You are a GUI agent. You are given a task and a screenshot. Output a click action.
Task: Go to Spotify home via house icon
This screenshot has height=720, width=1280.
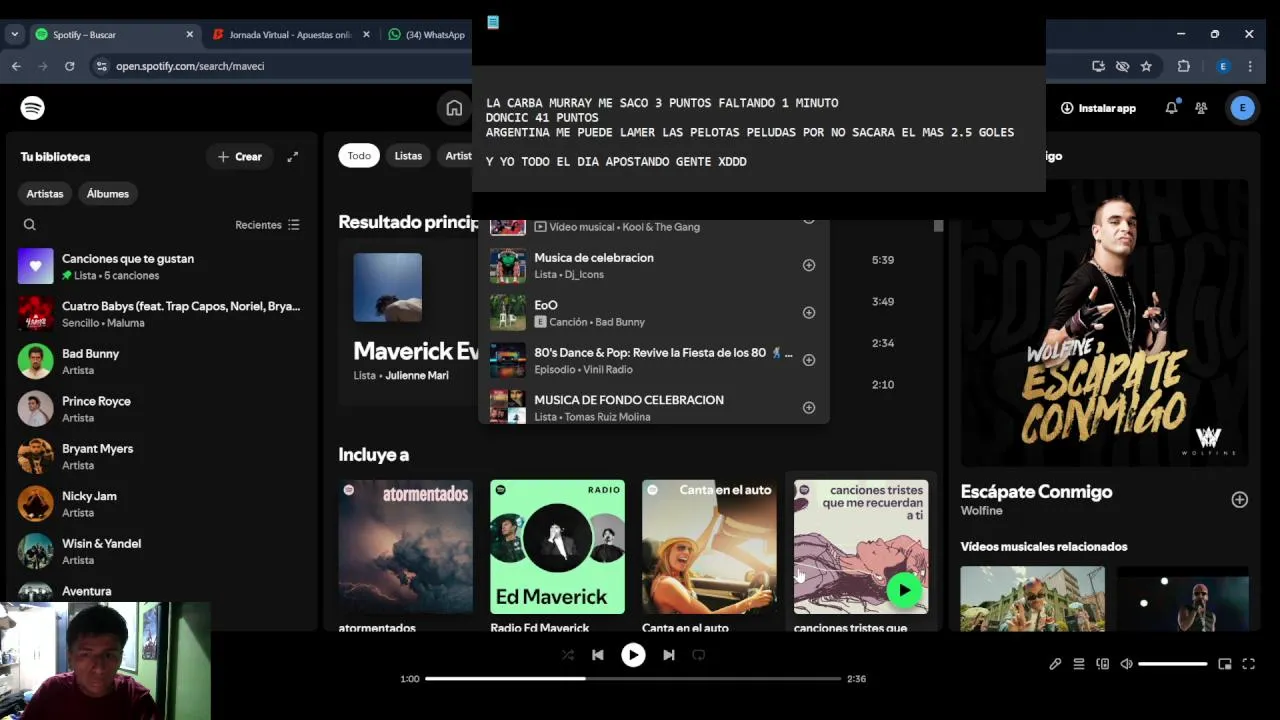click(454, 108)
